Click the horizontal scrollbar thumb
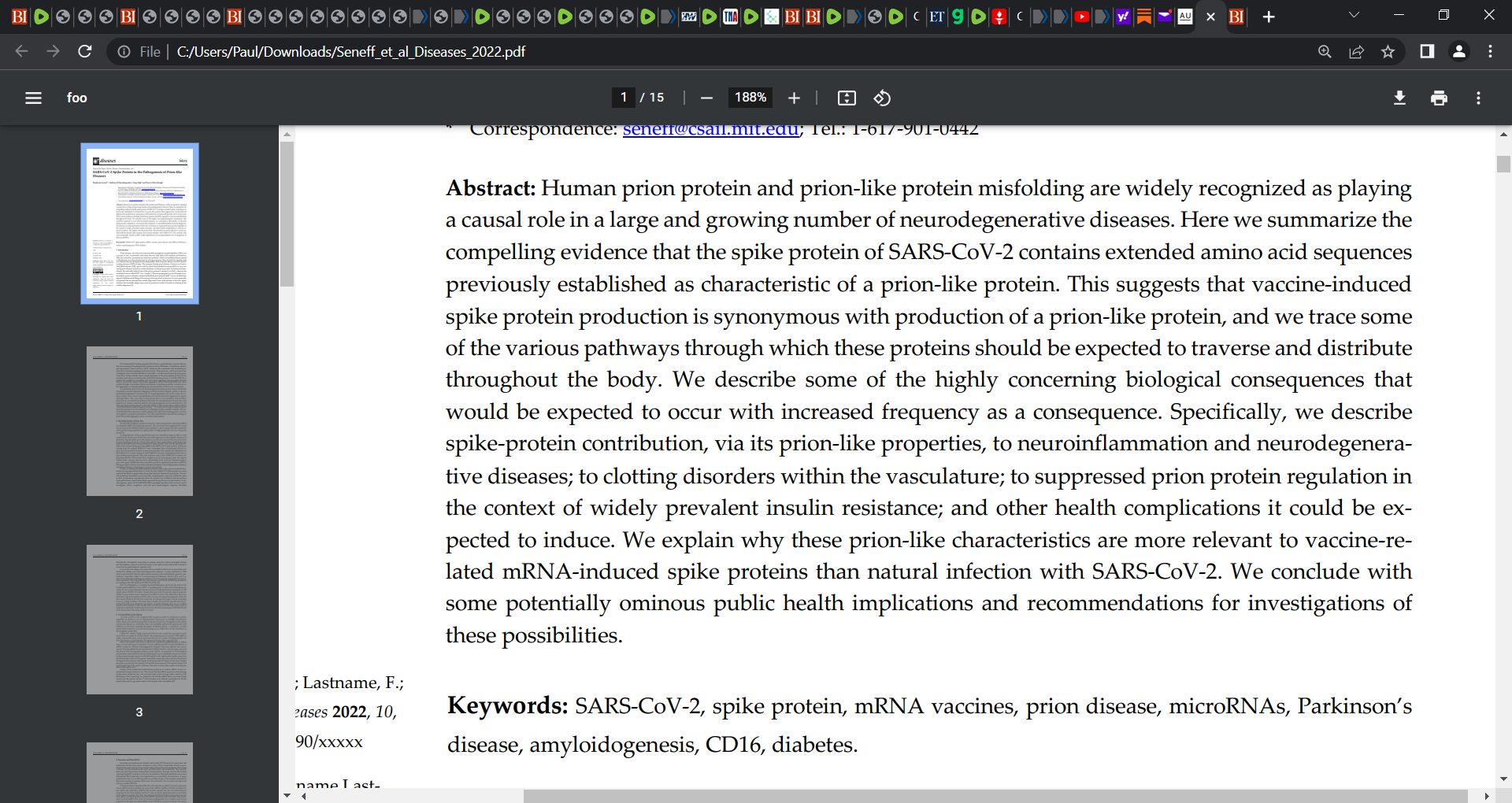Viewport: 1512px width, 803px height. tap(995, 796)
